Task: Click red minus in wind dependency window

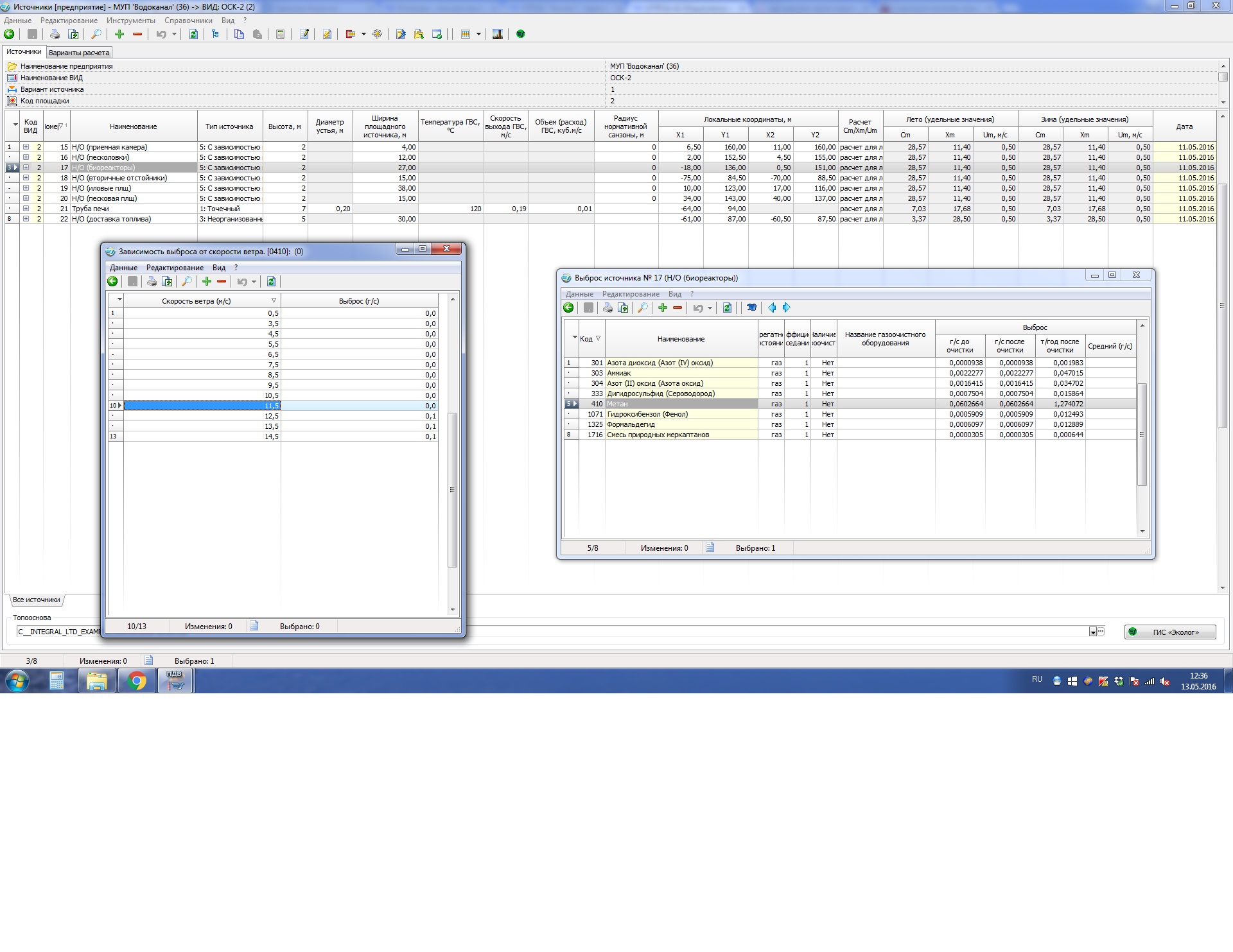Action: click(x=222, y=281)
